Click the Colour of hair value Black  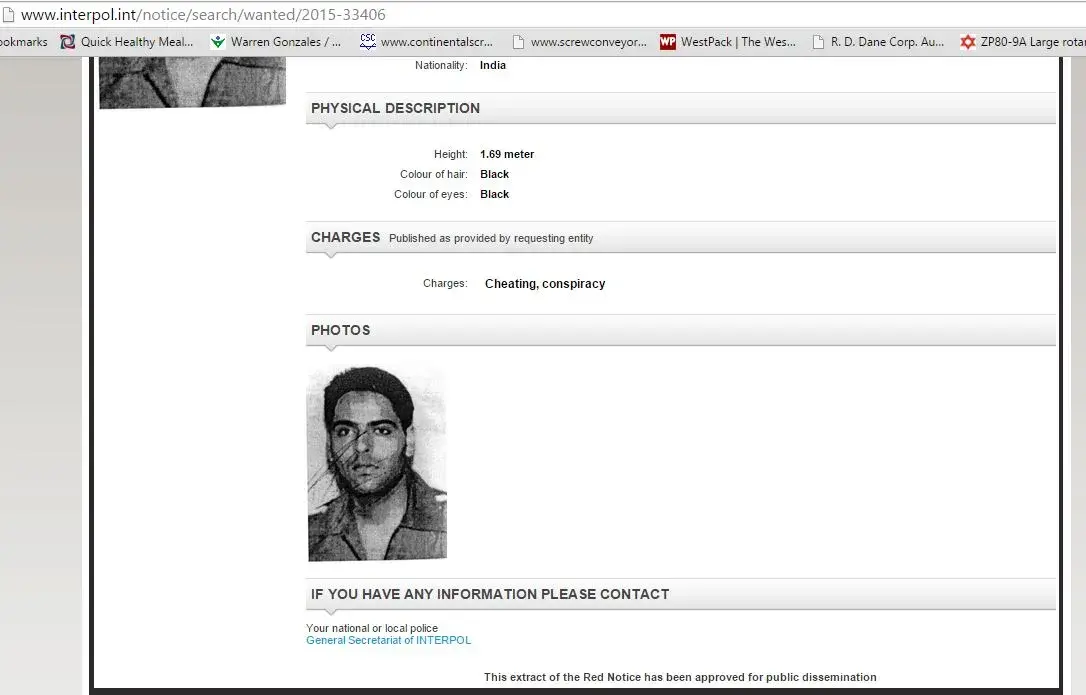point(495,175)
